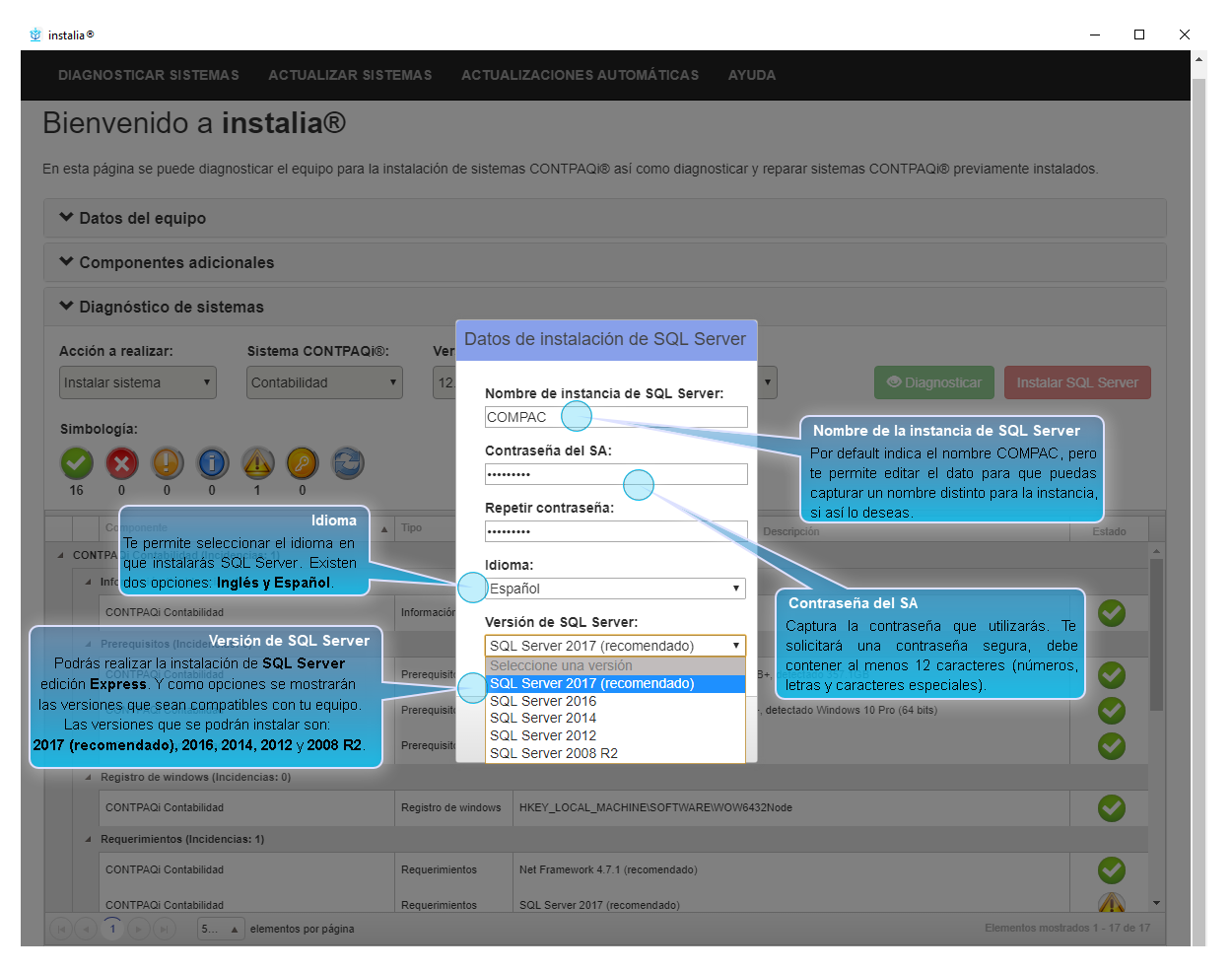Minimize the instalia window
Screen dimensions: 1232x971
click(1094, 35)
